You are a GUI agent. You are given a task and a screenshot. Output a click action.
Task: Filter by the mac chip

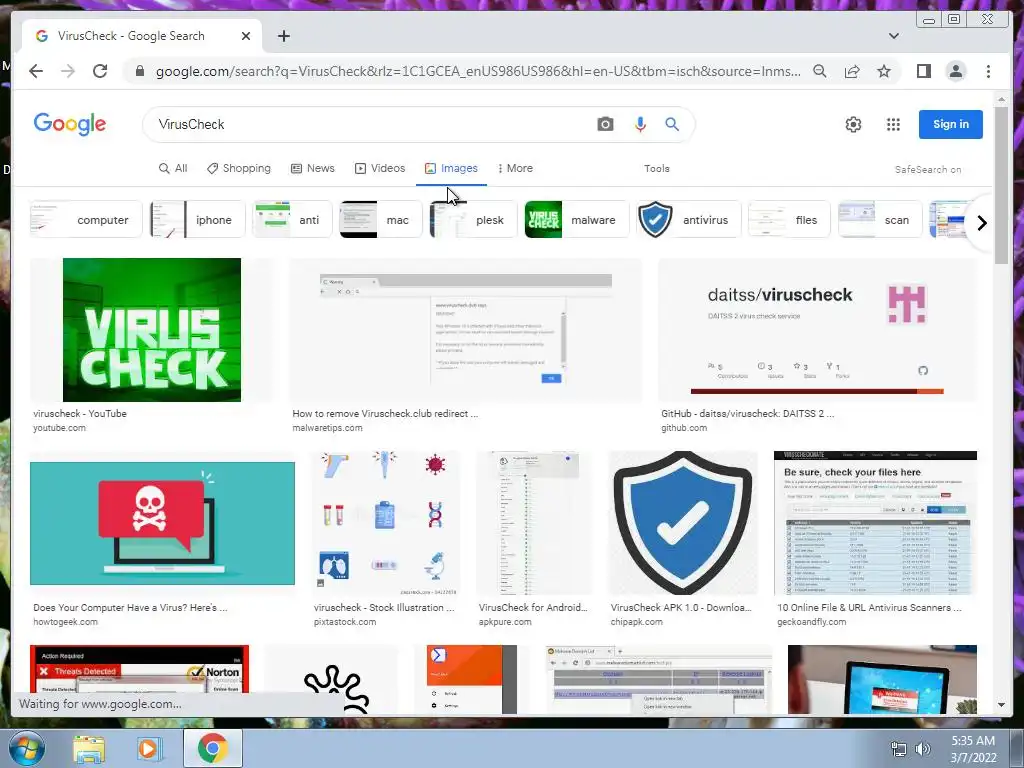coord(381,219)
